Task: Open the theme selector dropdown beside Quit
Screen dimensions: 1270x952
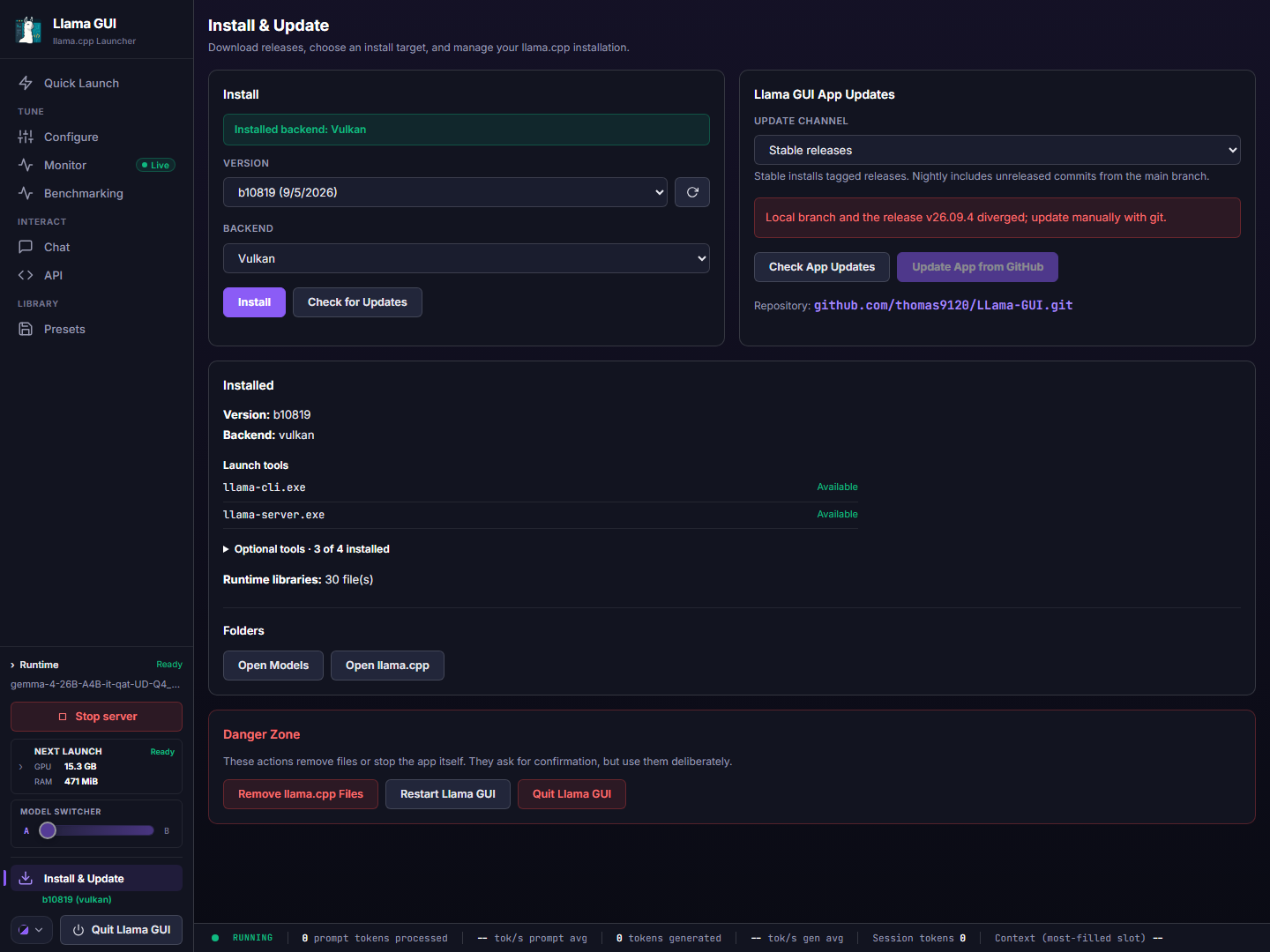Action: [x=32, y=930]
